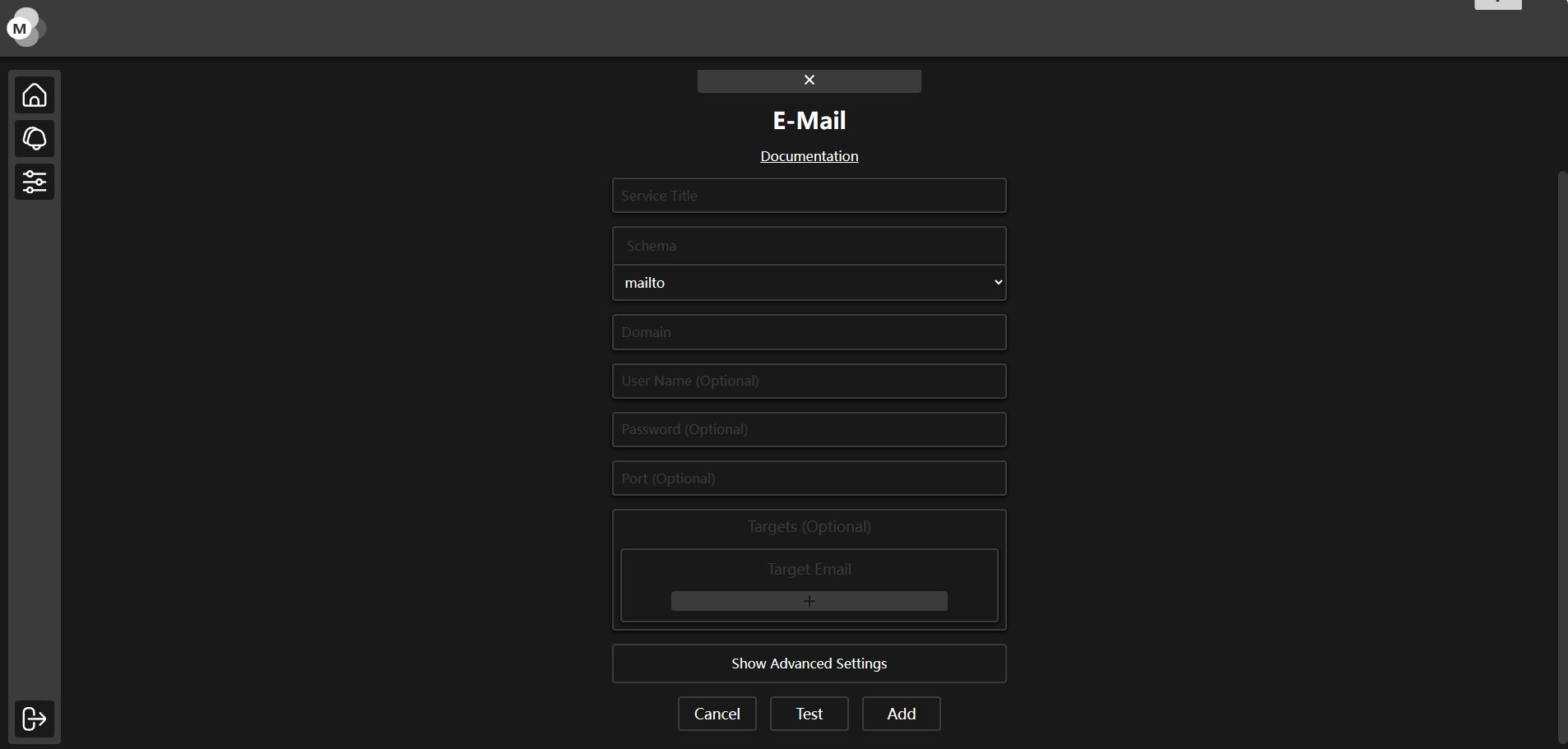Go to the Home page in sidebar
Screen dimensions: 1568x749
point(35,95)
